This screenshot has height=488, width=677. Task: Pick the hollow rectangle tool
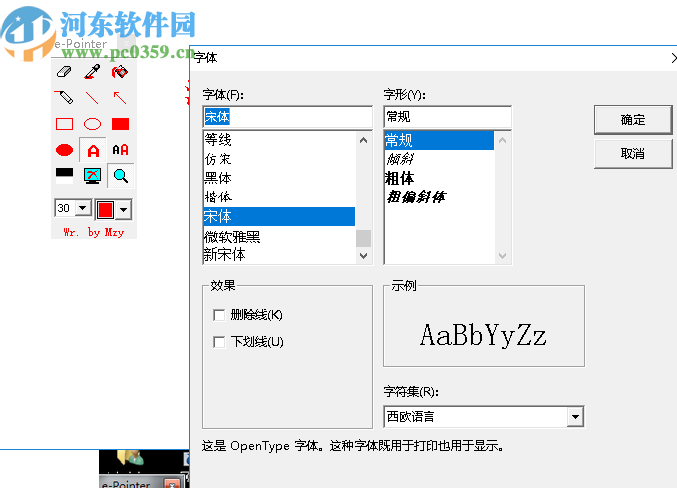click(64, 124)
